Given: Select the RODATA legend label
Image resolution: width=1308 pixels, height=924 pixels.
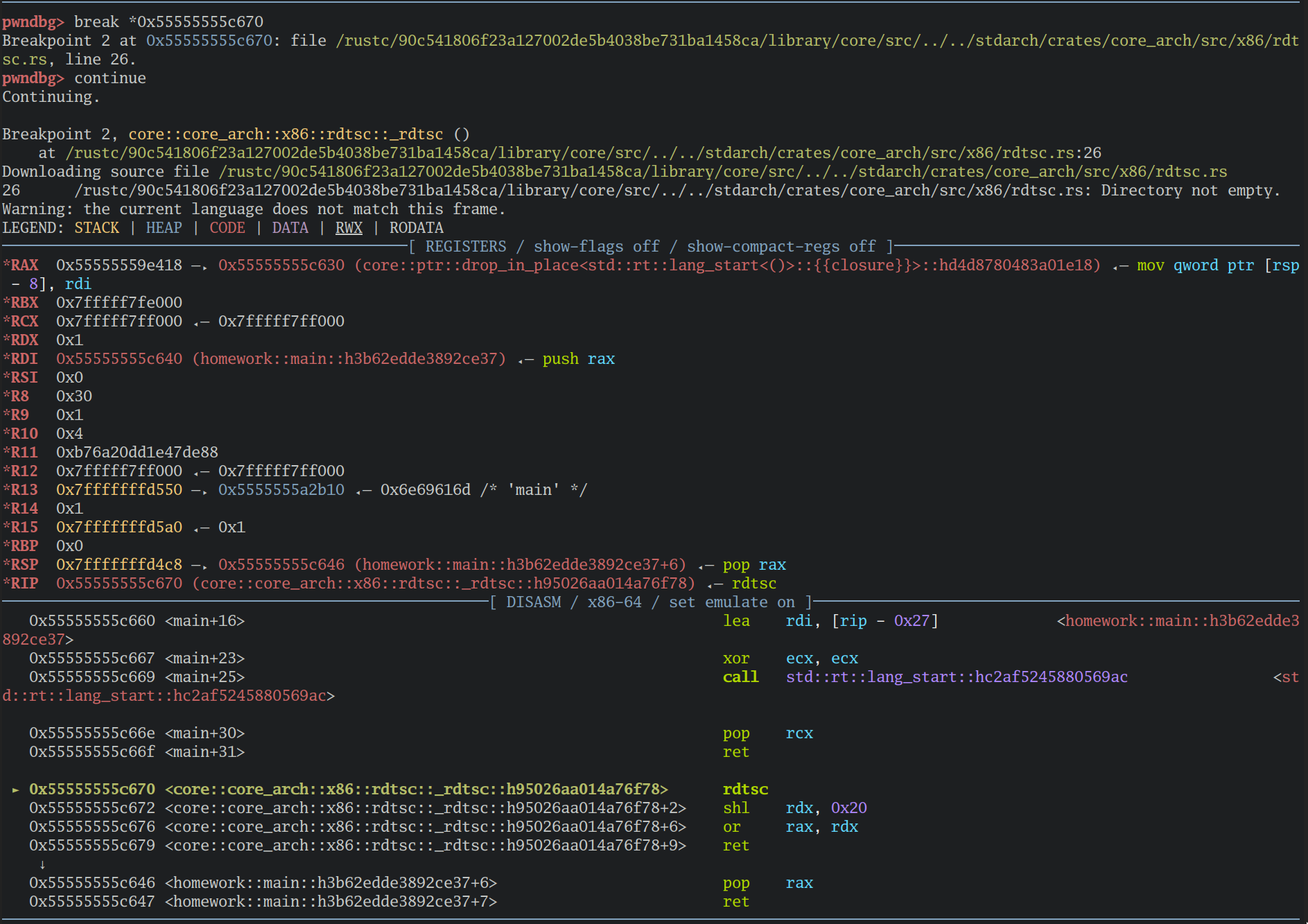Looking at the screenshot, I should point(417,227).
